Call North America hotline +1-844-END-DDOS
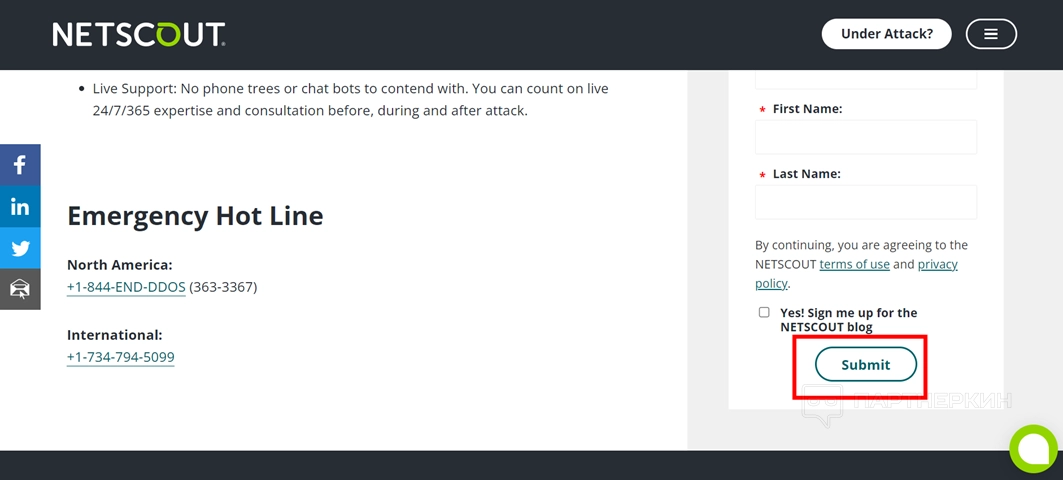The height and width of the screenshot is (480, 1063). click(126, 287)
